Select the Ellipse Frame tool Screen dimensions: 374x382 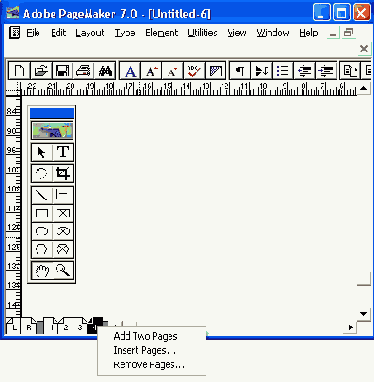(63, 231)
